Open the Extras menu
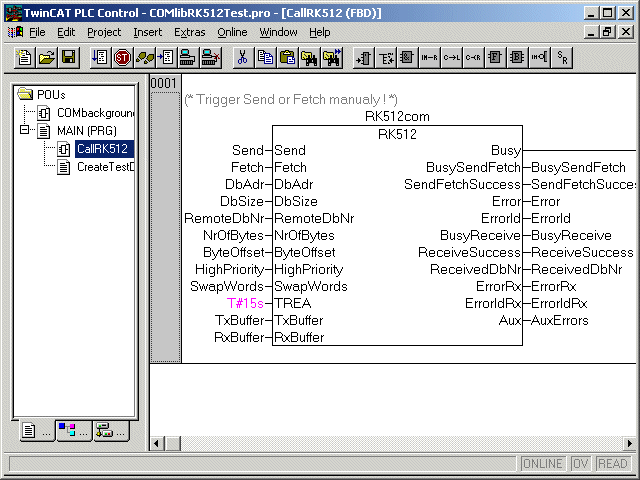This screenshot has width=640, height=480. 189,32
